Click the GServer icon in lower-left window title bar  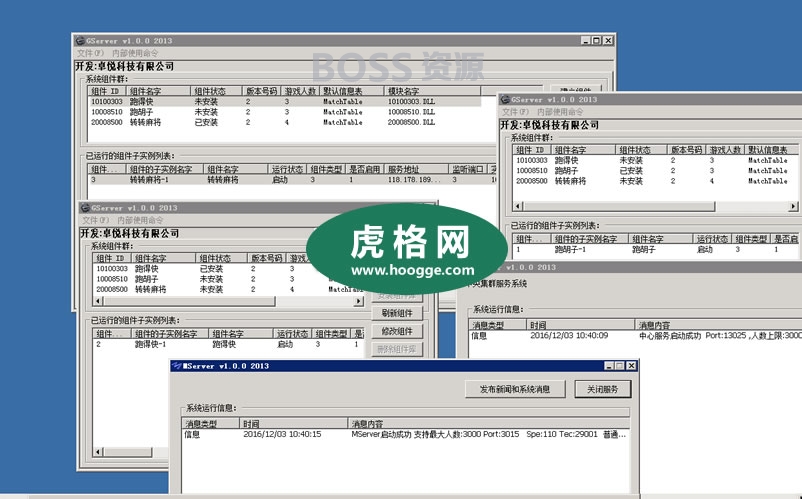tap(85, 208)
